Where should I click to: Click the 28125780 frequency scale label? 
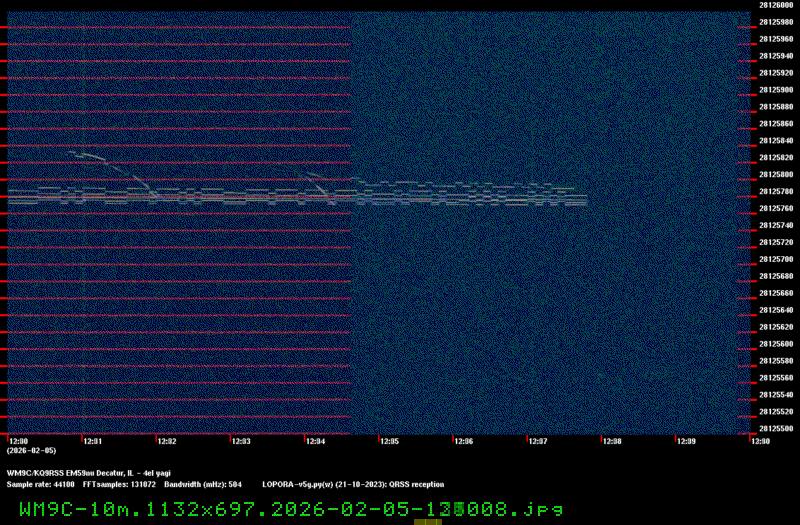point(776,192)
